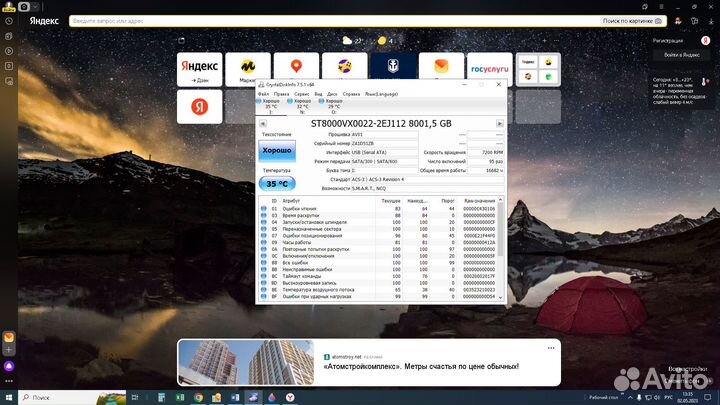Open the red Я circle tile

coord(199,107)
